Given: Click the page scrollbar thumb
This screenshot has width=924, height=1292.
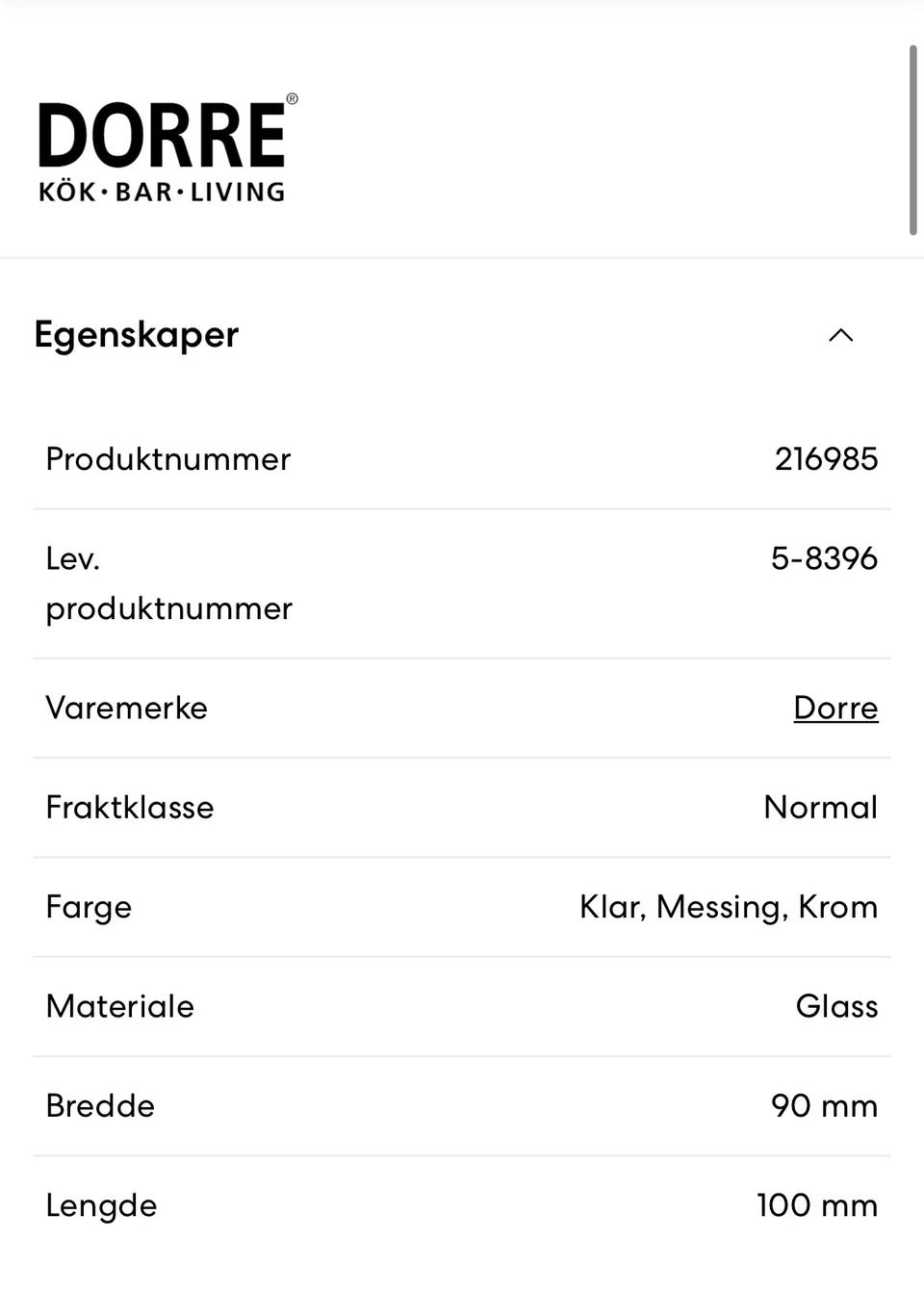Looking at the screenshot, I should pos(913,140).
